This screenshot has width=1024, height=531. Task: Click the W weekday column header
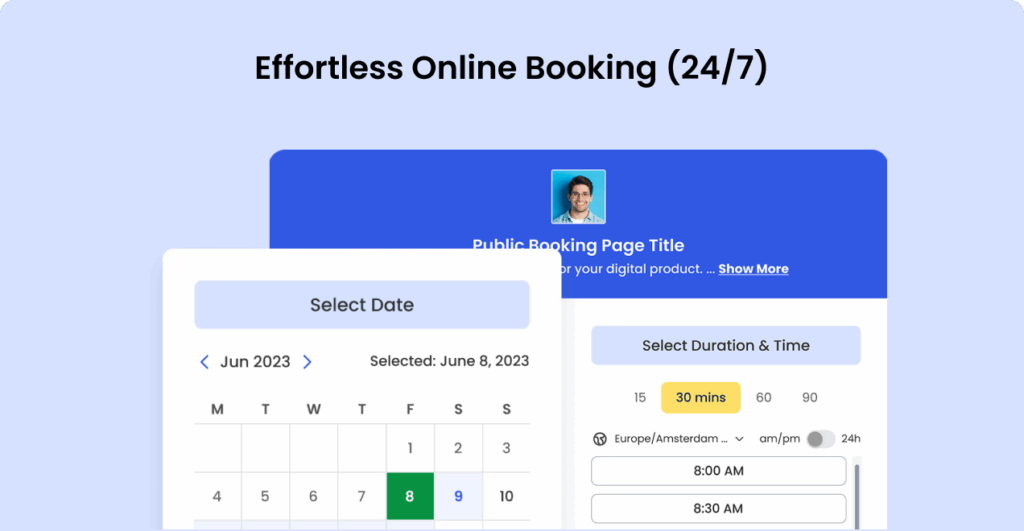click(313, 410)
